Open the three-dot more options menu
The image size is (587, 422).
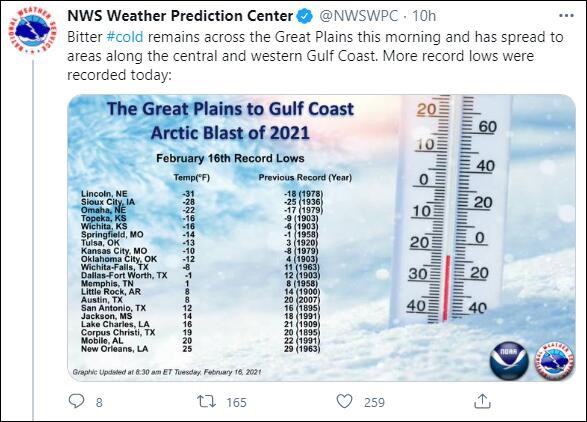click(x=566, y=16)
